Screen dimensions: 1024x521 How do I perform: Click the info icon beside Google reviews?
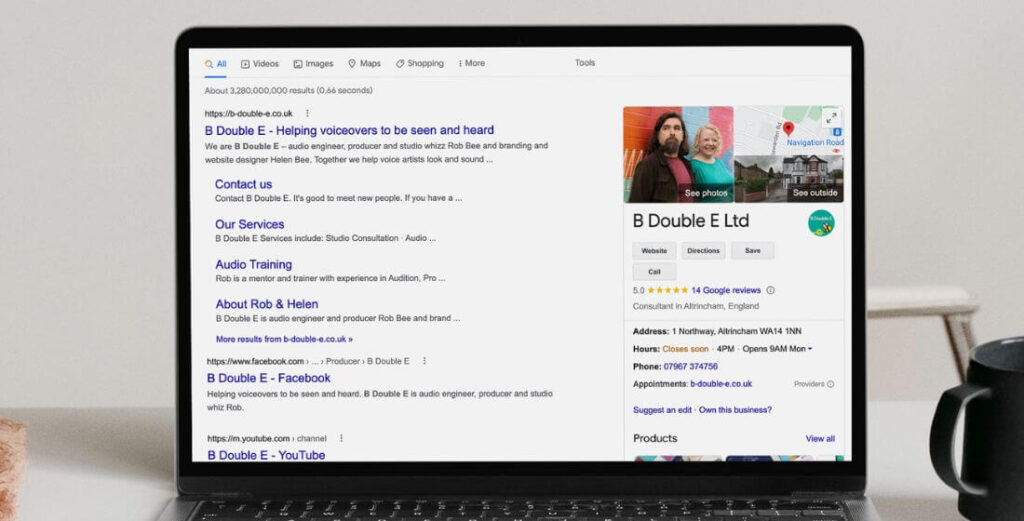pos(770,291)
